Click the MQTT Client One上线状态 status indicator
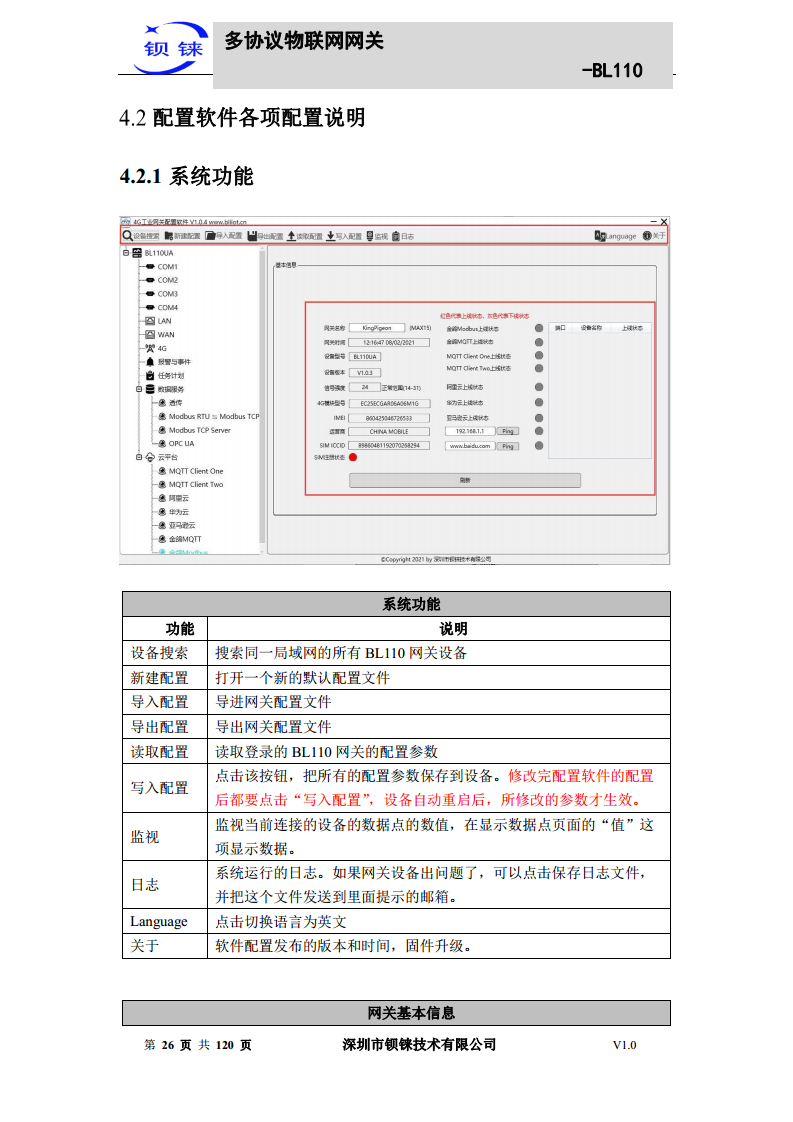 tap(539, 355)
